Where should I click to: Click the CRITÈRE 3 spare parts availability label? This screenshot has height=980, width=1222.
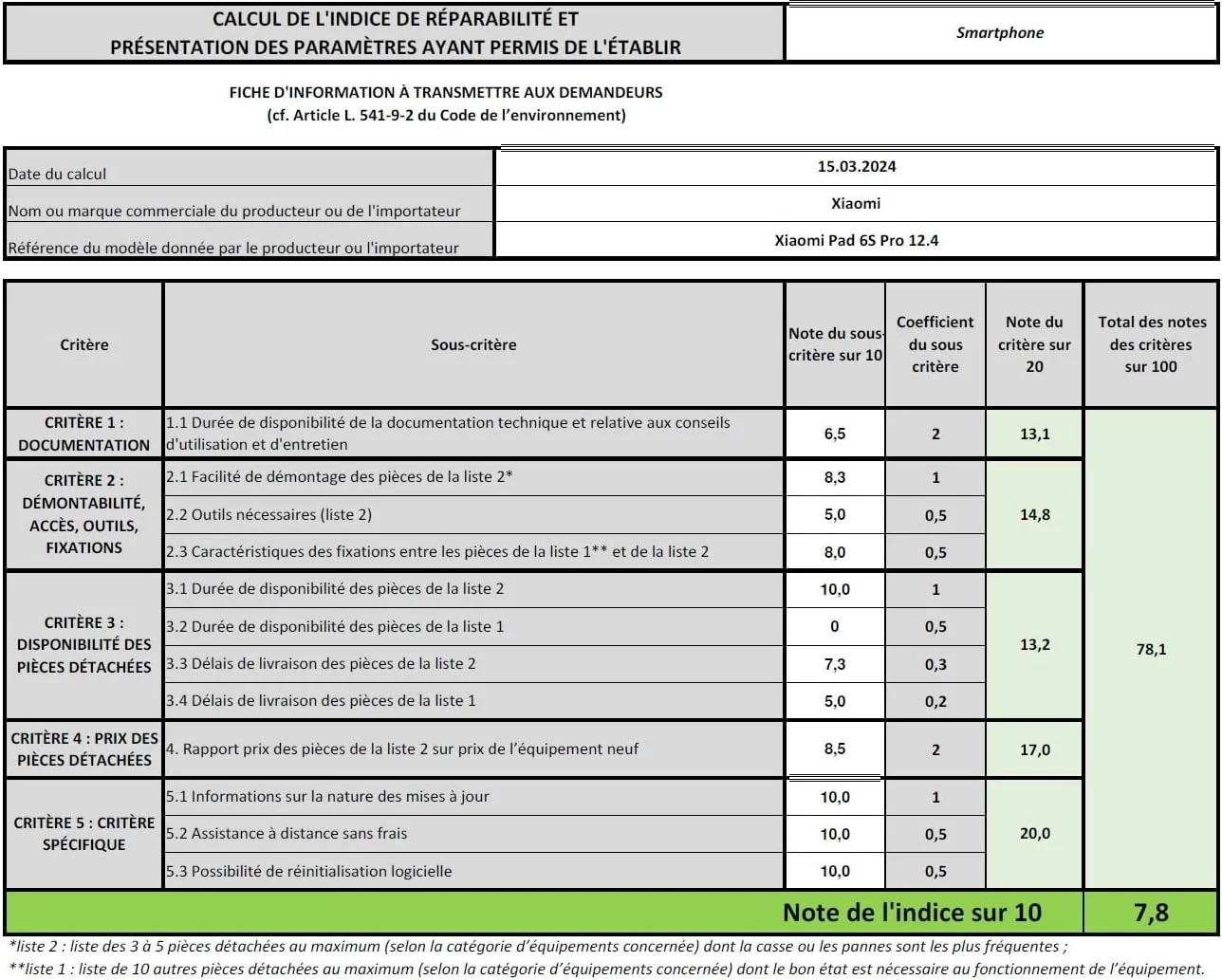(x=83, y=645)
